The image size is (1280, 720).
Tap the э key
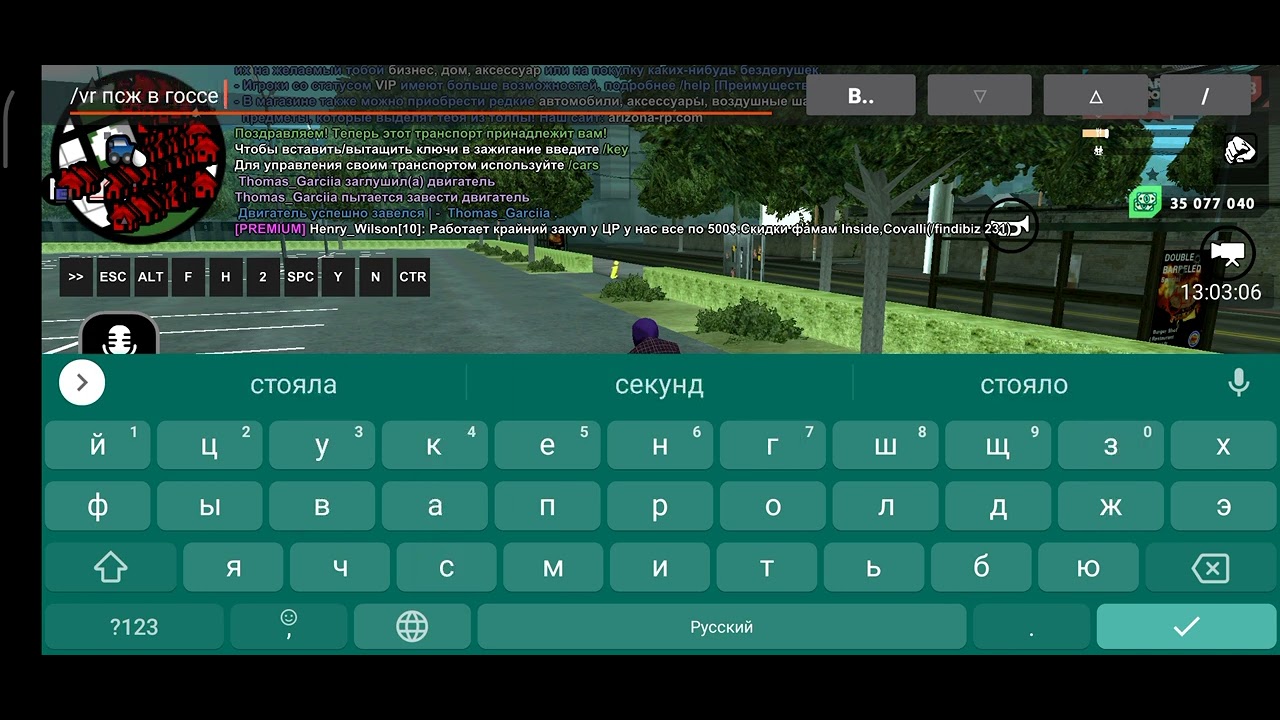click(x=1223, y=507)
